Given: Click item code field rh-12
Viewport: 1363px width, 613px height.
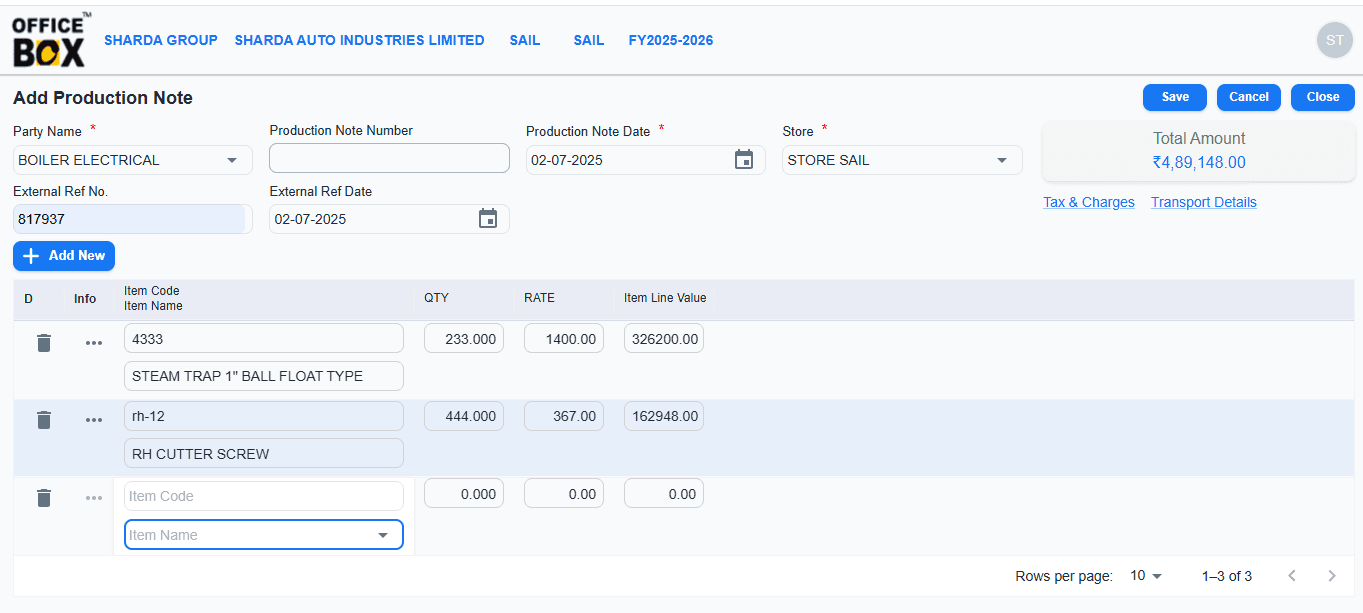Looking at the screenshot, I should (264, 416).
